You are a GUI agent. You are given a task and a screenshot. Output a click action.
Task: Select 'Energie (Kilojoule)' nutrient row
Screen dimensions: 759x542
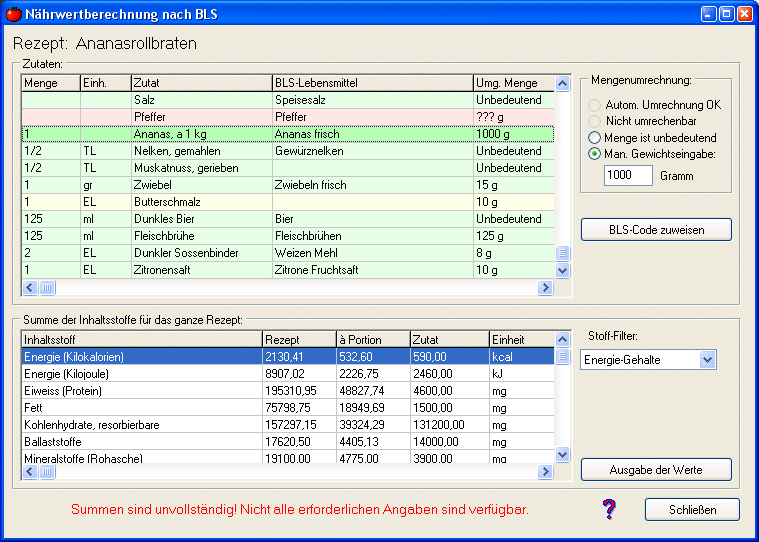click(x=288, y=374)
